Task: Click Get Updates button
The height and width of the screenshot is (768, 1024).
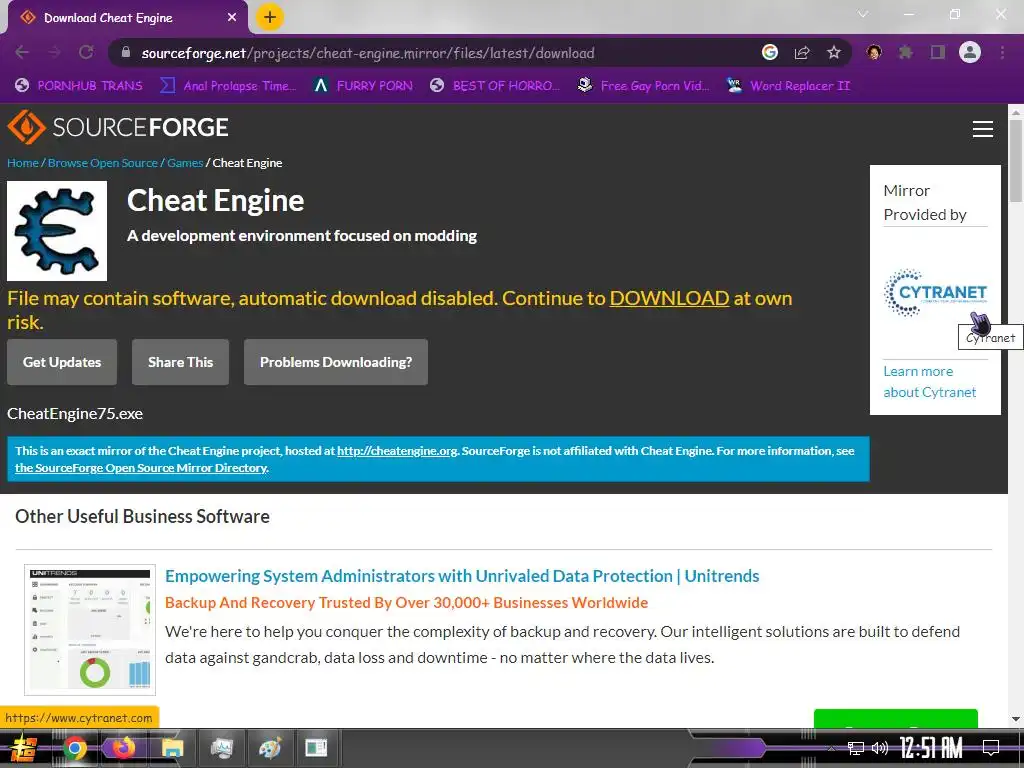Action: point(62,362)
